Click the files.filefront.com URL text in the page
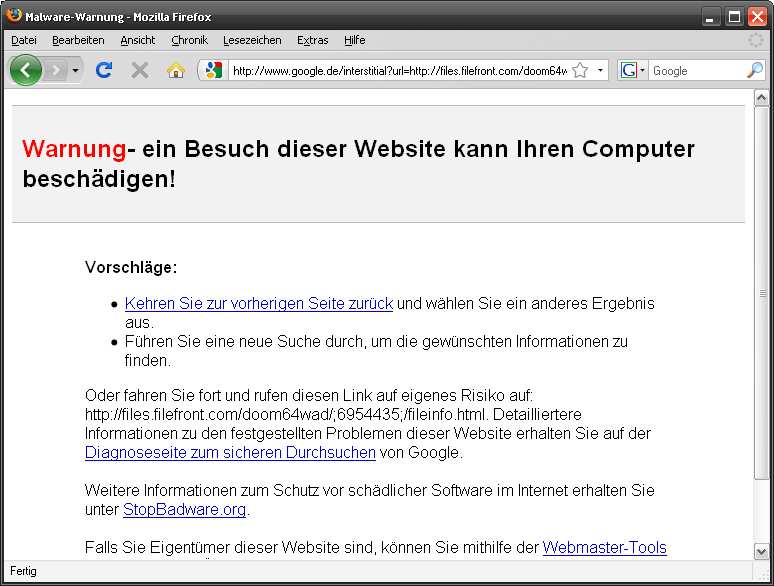The height and width of the screenshot is (586, 774). [x=284, y=414]
